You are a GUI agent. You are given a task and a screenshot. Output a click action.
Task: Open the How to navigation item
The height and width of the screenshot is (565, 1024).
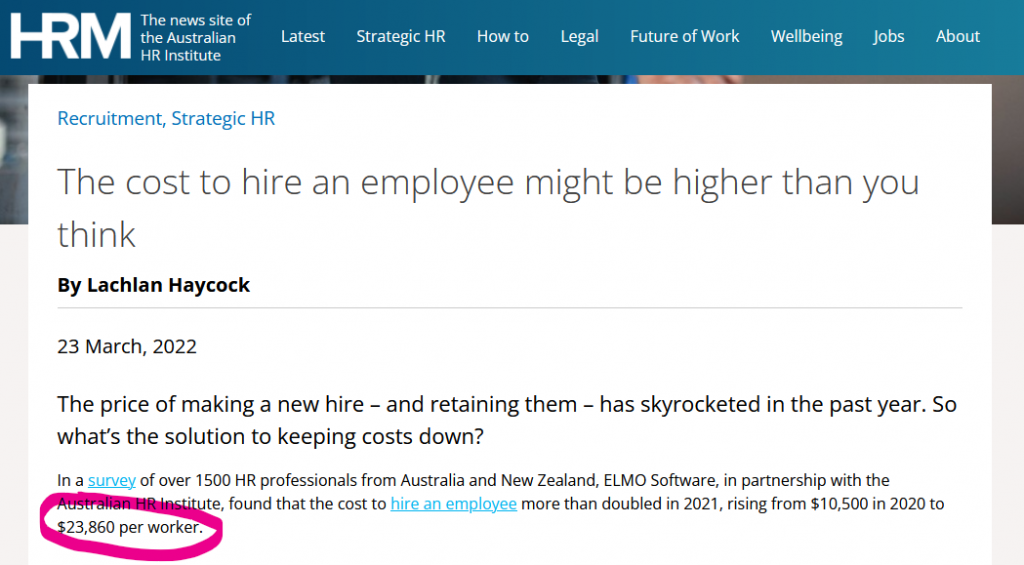pos(502,36)
